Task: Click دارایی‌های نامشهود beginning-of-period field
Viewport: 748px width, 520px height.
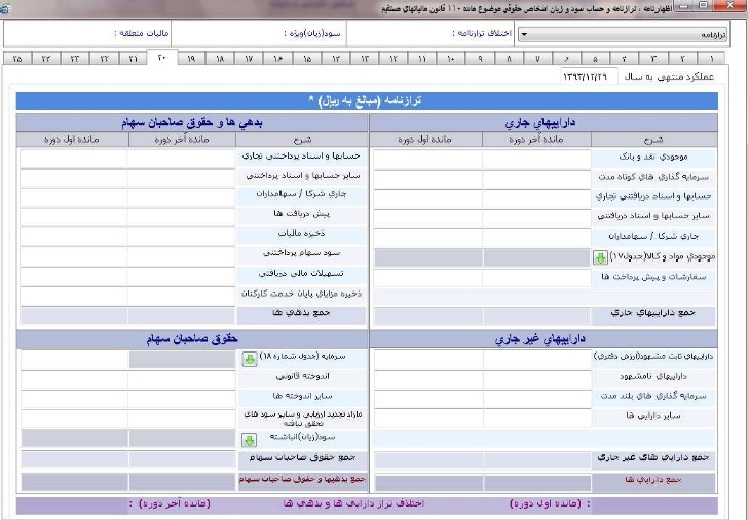Action: (x=428, y=380)
